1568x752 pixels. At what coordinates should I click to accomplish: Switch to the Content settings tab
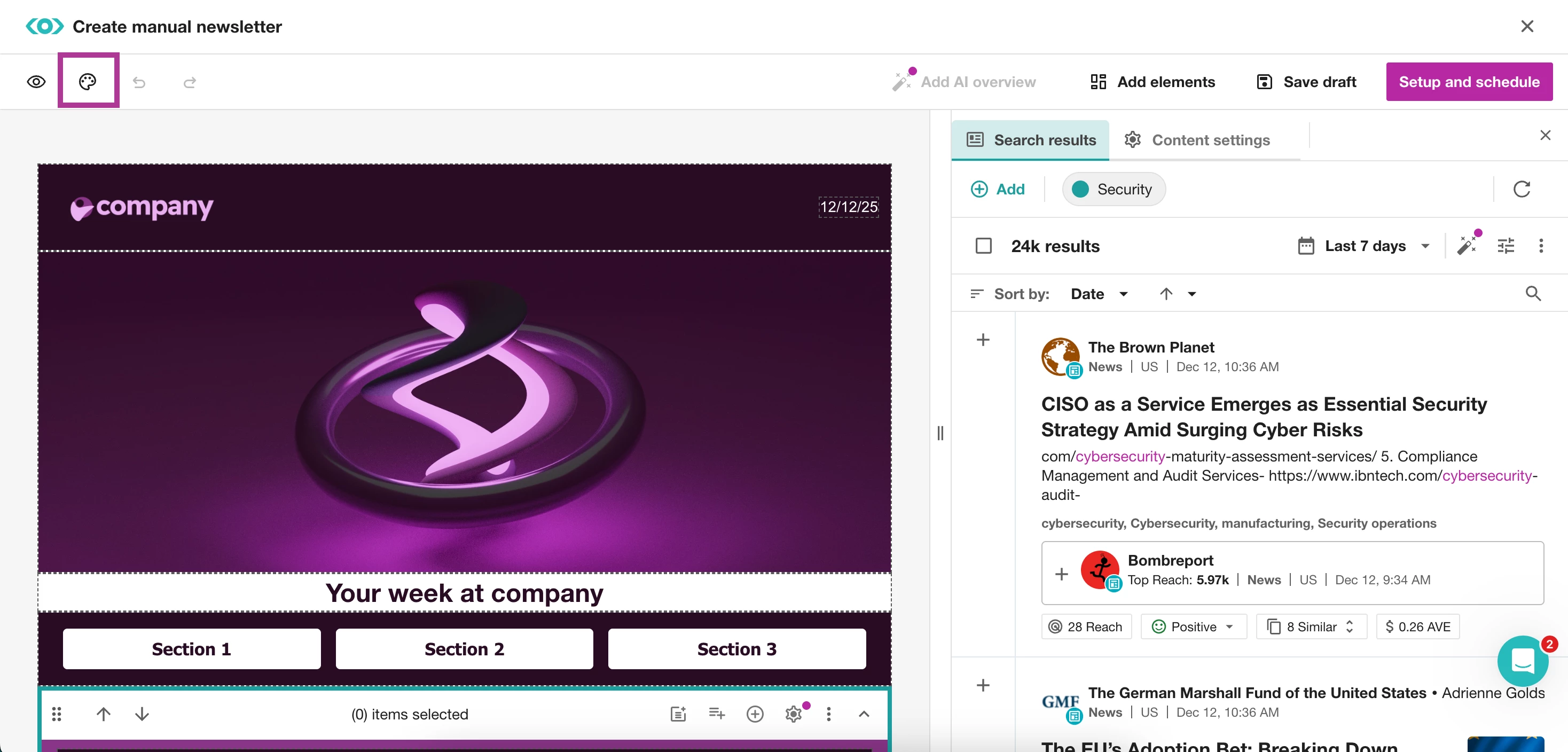click(x=1198, y=140)
